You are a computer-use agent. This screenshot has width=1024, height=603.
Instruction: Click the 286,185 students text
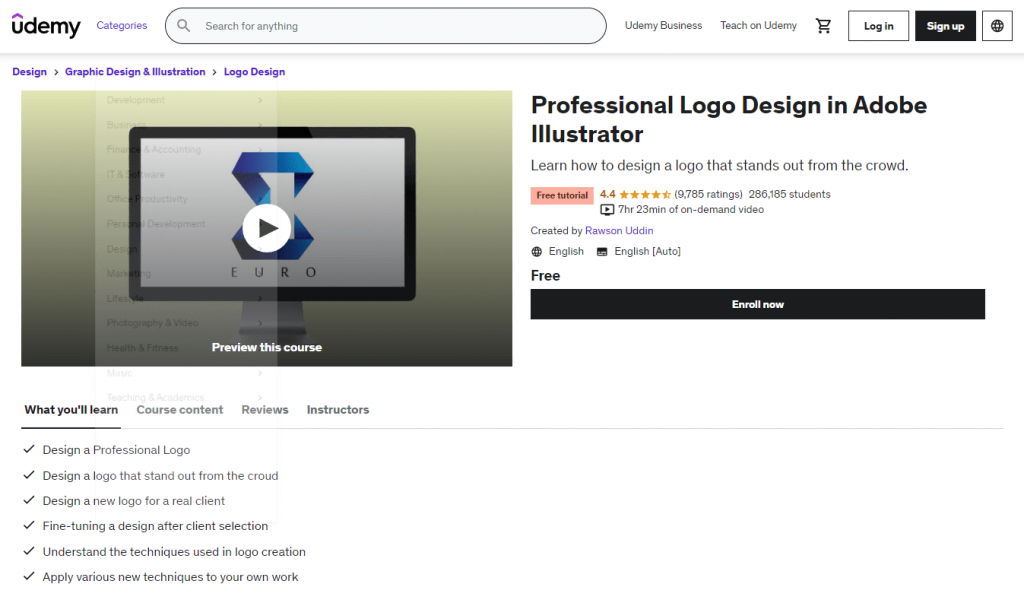[x=790, y=194]
